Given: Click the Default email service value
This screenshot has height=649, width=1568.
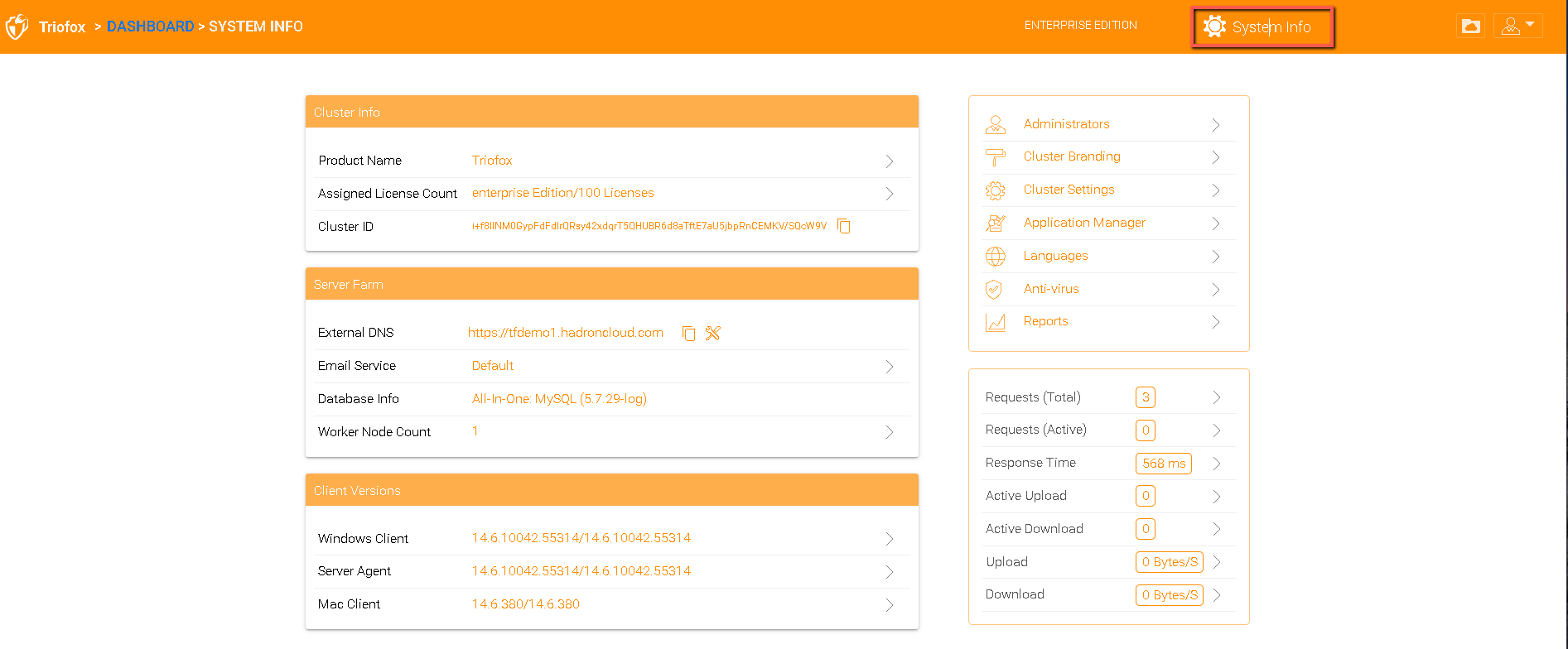Looking at the screenshot, I should pos(493,366).
